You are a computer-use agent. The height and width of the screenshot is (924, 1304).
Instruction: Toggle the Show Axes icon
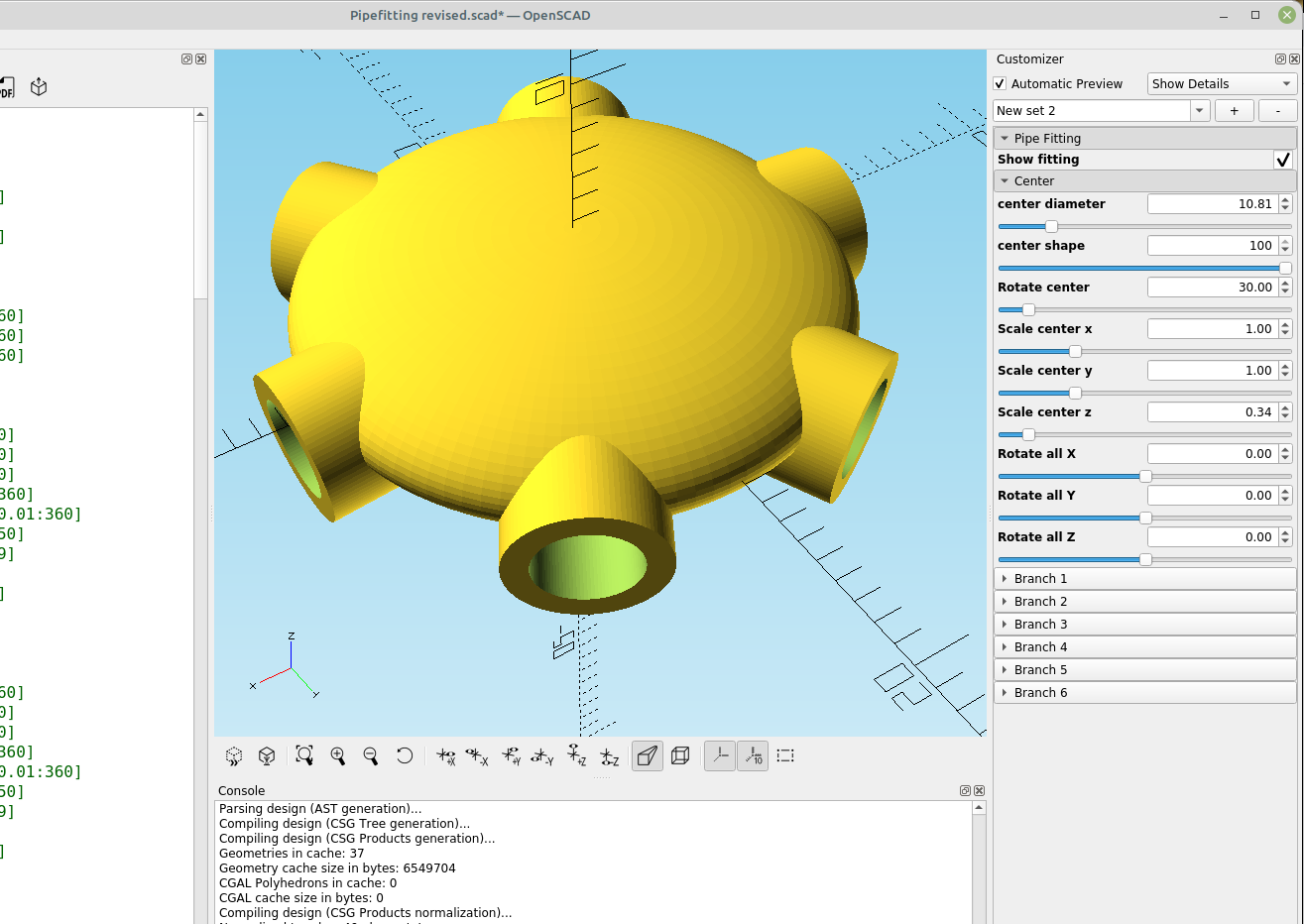pyautogui.click(x=719, y=755)
